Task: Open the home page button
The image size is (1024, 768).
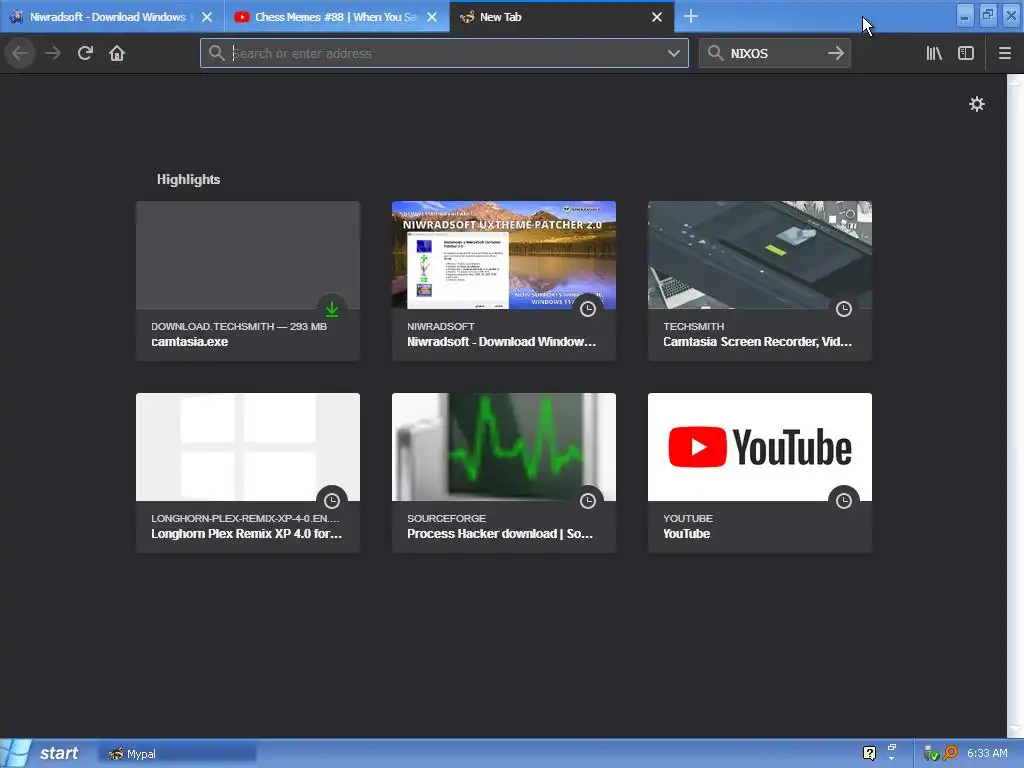Action: [x=117, y=54]
